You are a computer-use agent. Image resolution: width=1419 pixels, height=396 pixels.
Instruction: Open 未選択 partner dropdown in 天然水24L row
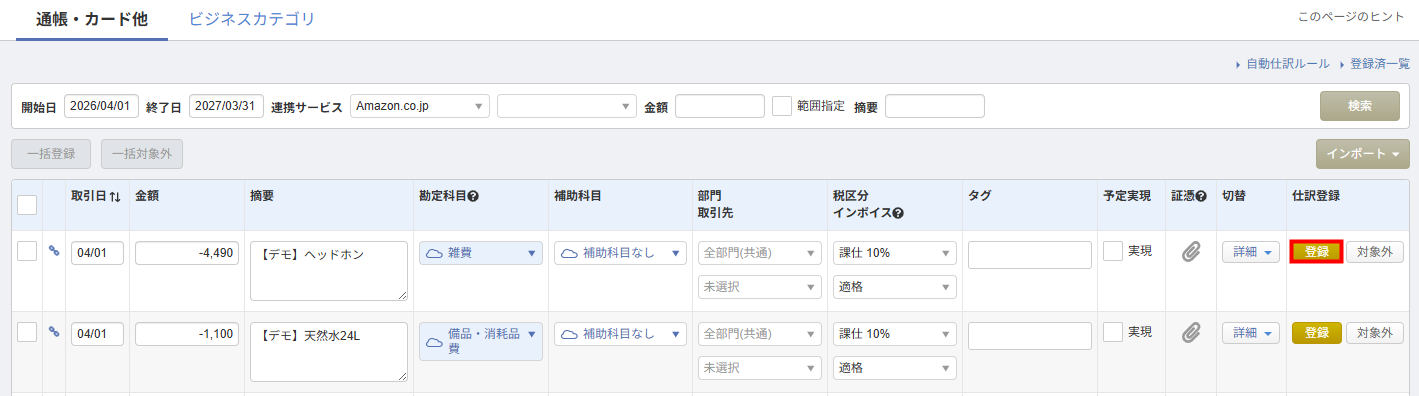tap(759, 368)
